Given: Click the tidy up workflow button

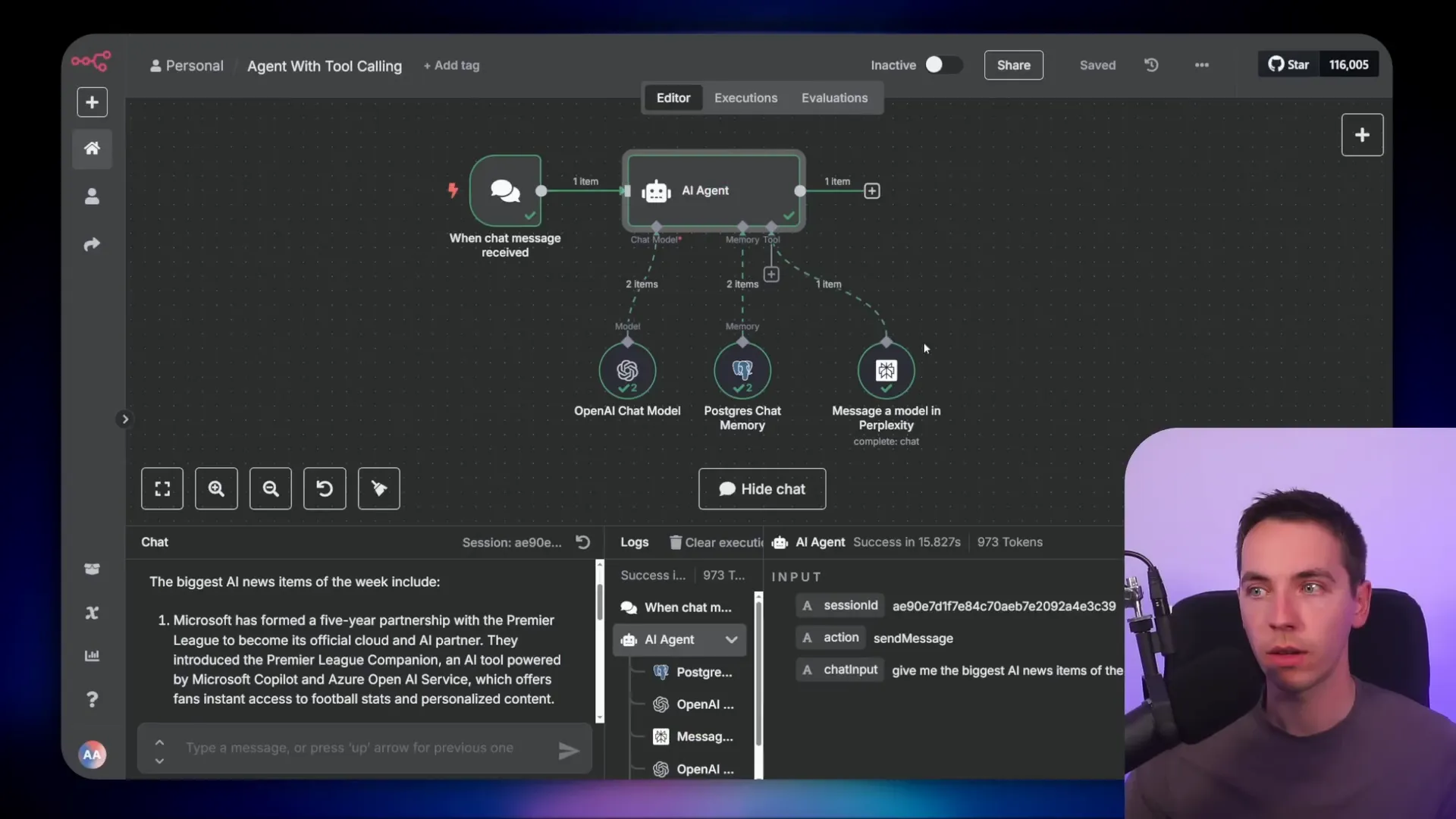Looking at the screenshot, I should coord(379,488).
